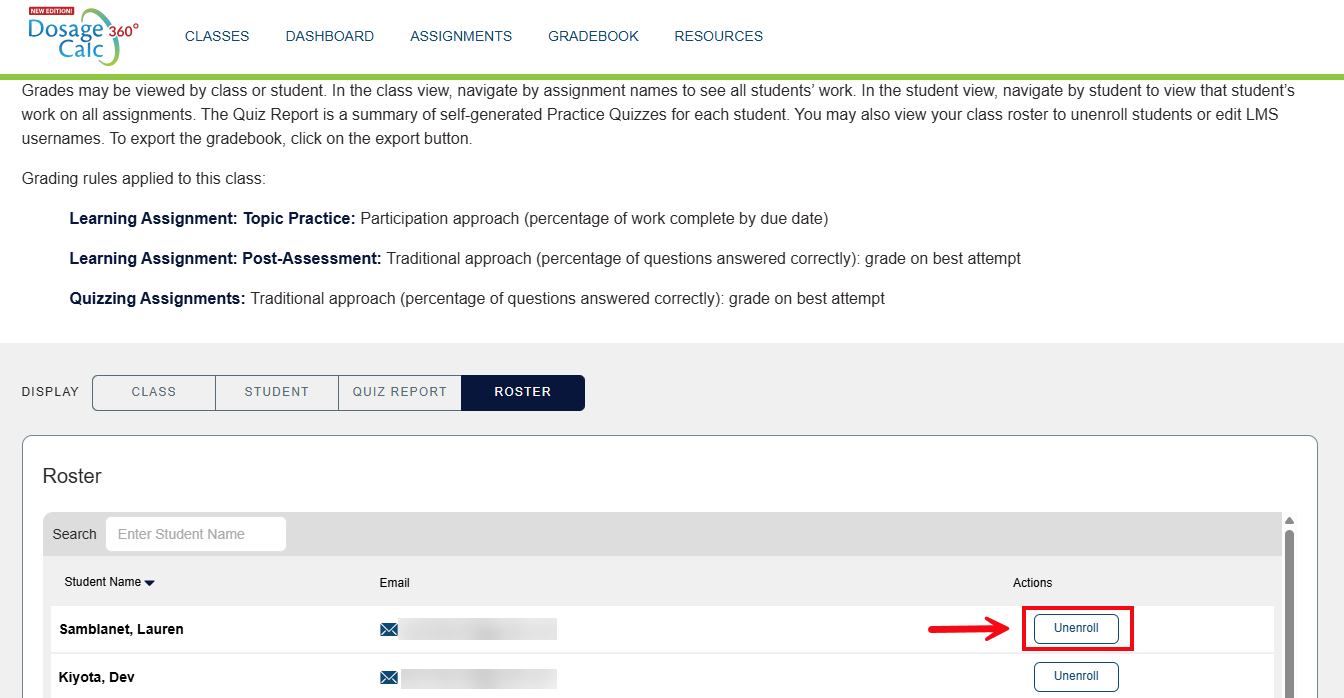This screenshot has width=1344, height=698.
Task: Click the Student Name column header
Action: click(x=103, y=581)
